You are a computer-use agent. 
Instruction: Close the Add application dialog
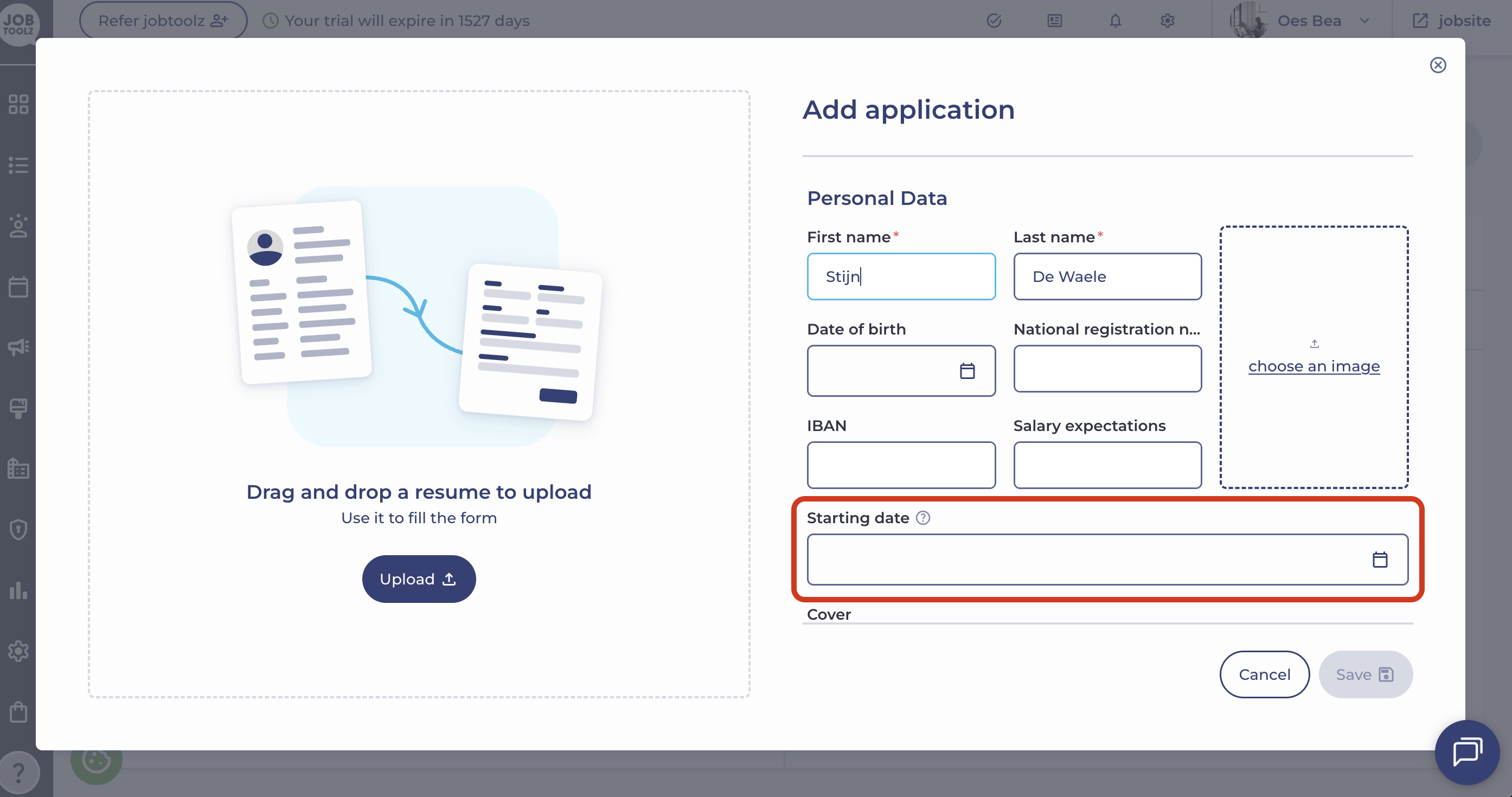click(1438, 65)
